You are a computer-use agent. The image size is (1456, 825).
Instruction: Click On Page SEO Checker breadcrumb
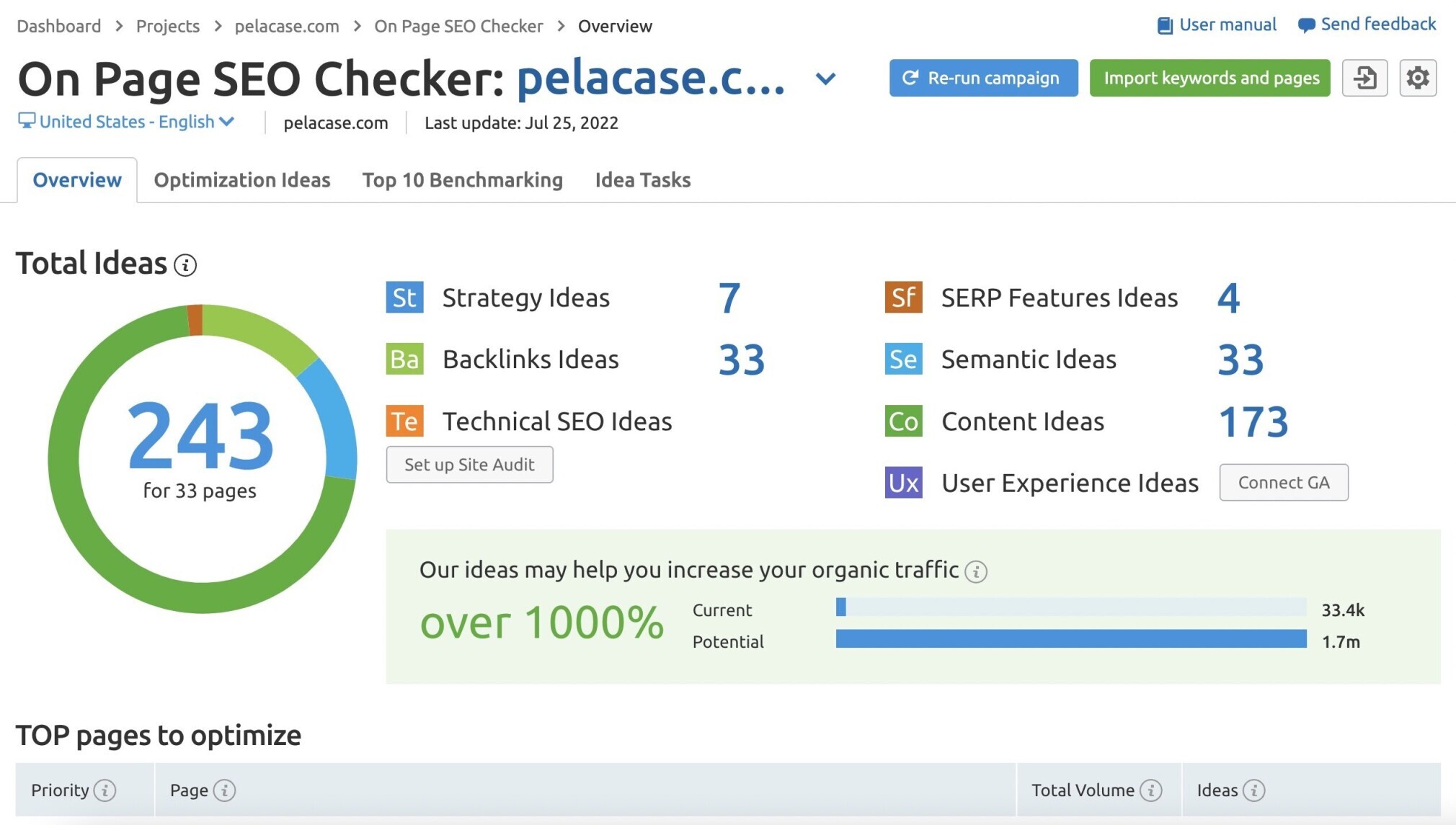coord(458,26)
